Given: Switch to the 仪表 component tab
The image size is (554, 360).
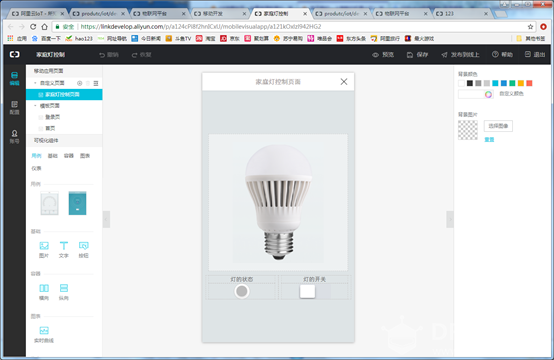Looking at the screenshot, I should pyautogui.click(x=36, y=168).
